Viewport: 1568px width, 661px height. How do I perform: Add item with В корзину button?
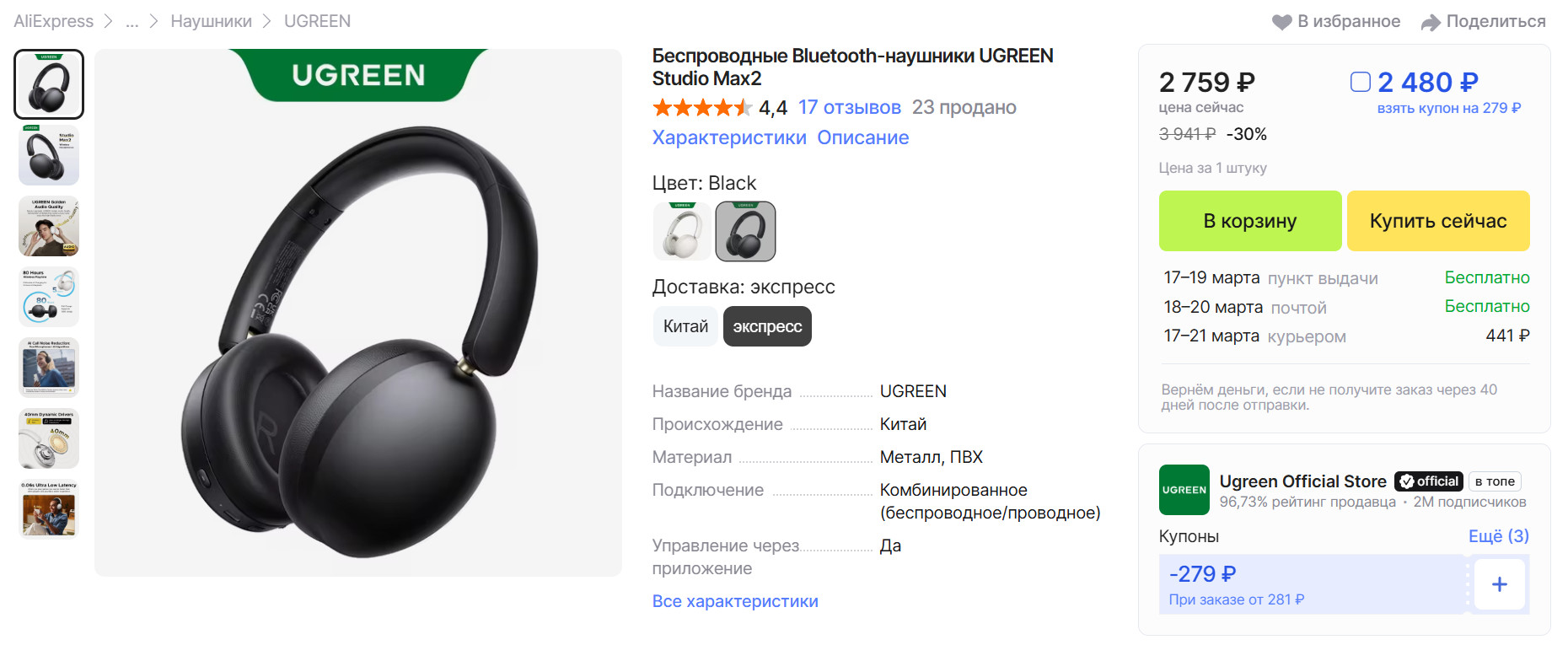click(x=1250, y=221)
